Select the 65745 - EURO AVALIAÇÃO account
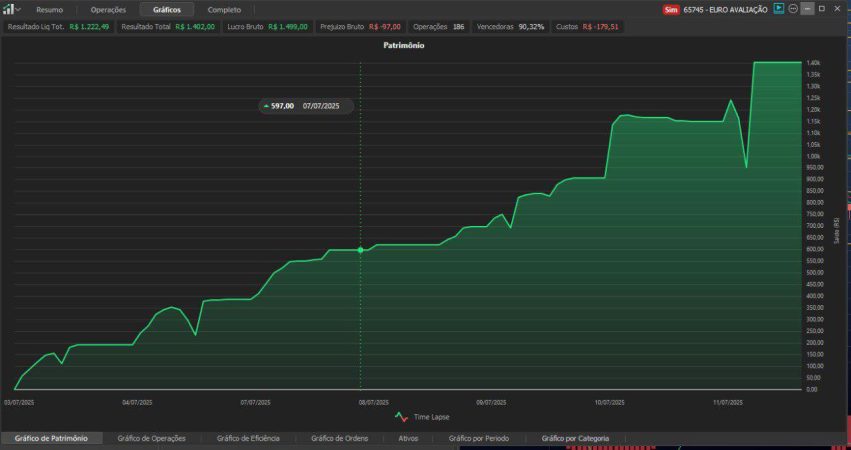The height and width of the screenshot is (450, 851). click(726, 9)
